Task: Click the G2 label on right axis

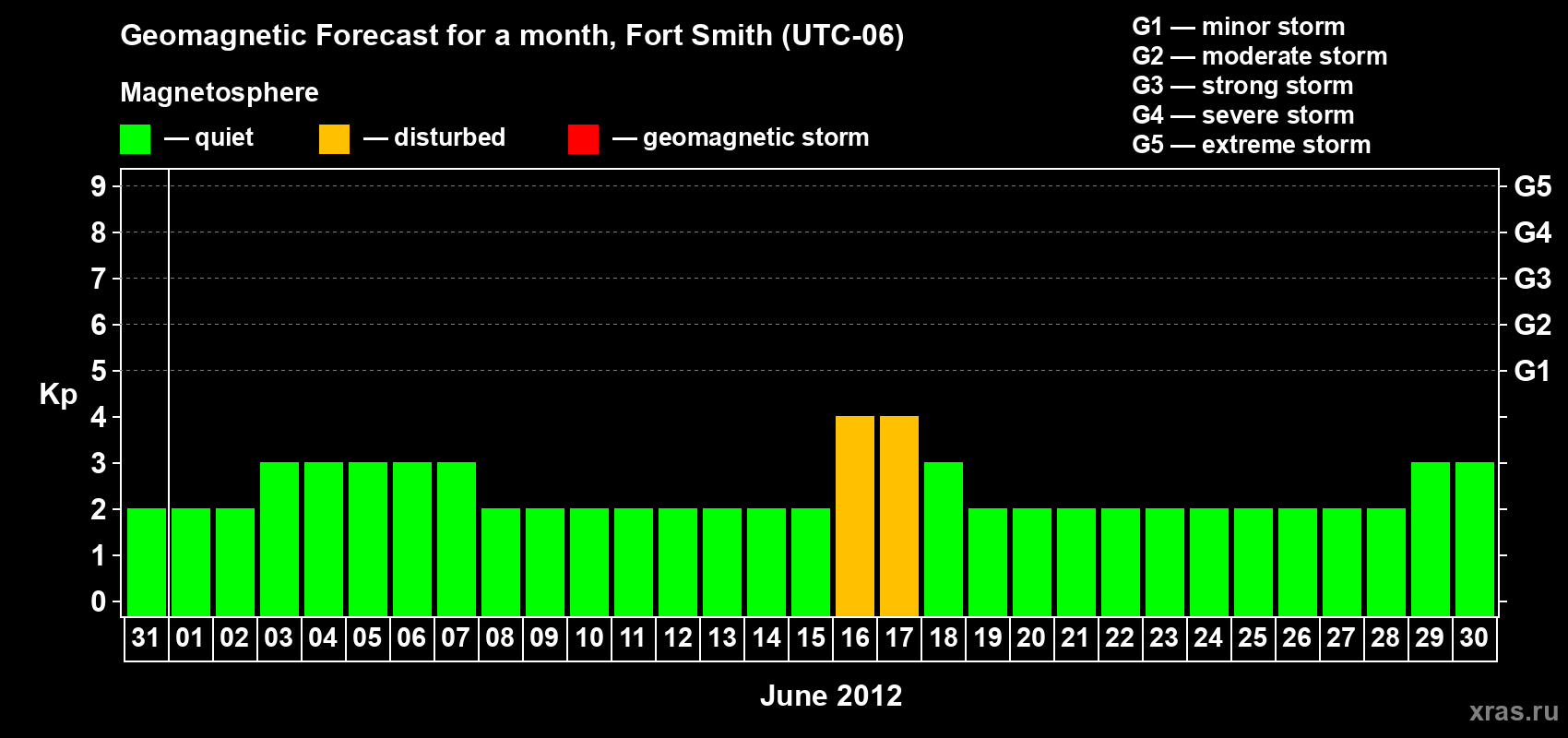Action: 1532,325
